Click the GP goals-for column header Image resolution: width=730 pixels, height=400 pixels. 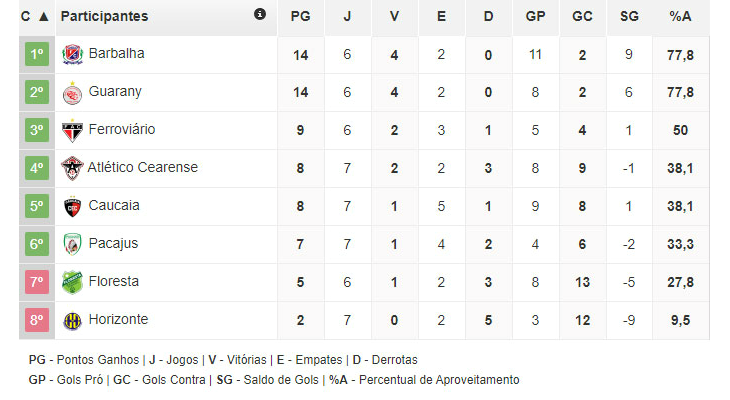tap(535, 16)
